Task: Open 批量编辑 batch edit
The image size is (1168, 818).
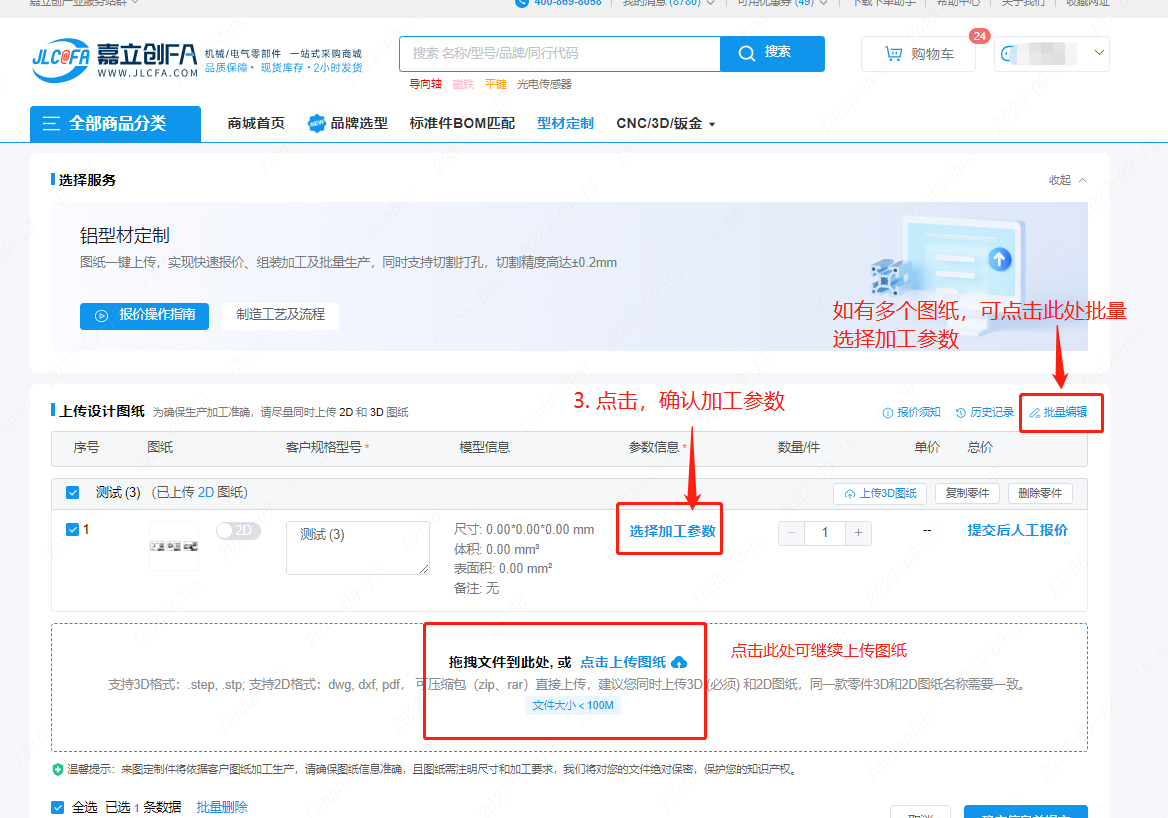Action: point(1058,412)
